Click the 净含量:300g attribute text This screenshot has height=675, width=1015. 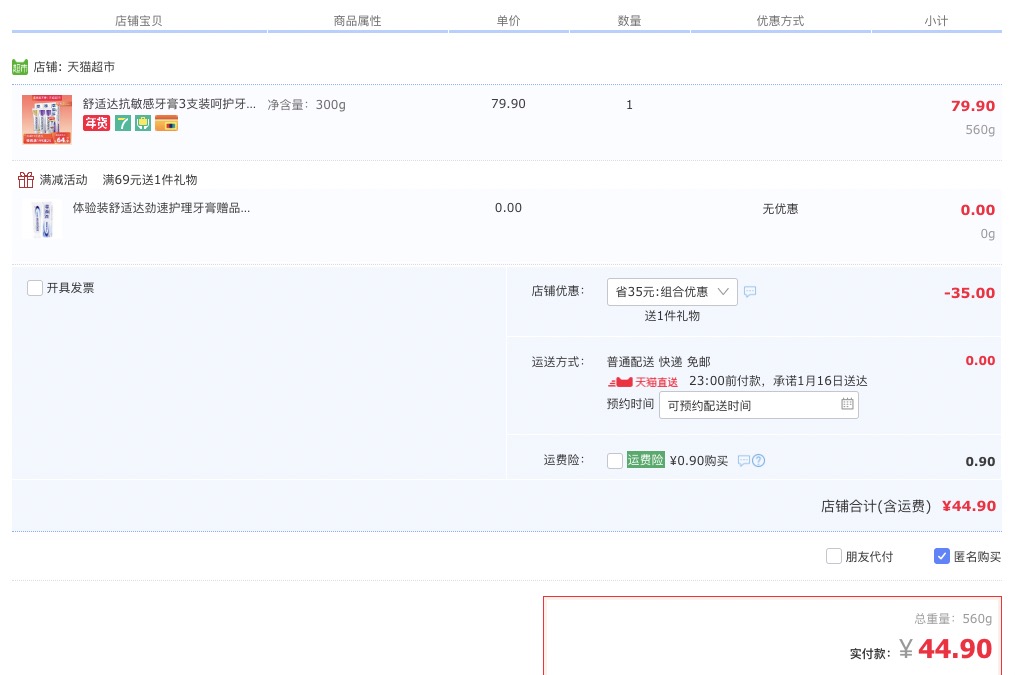306,104
